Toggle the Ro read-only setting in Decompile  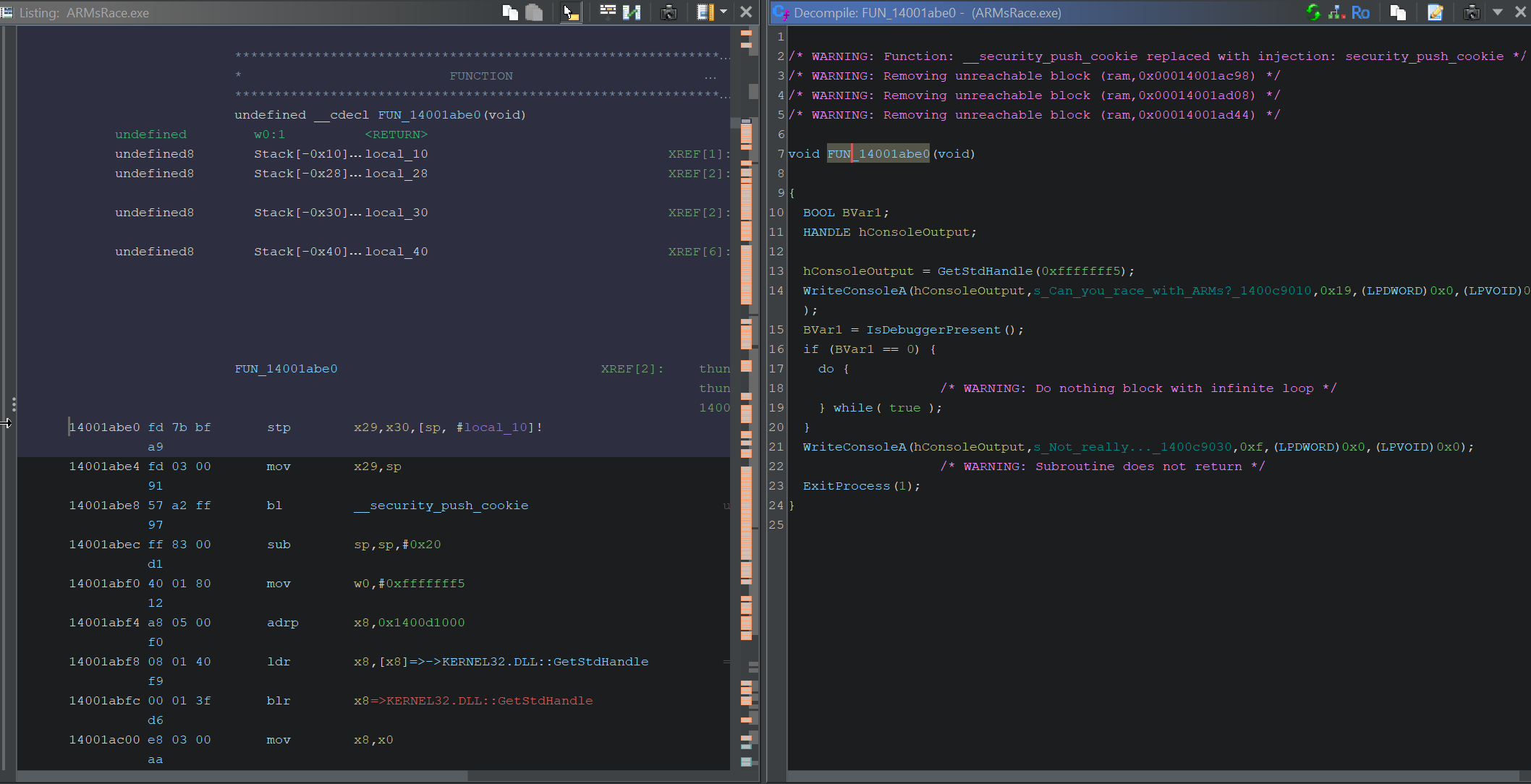pos(1360,12)
